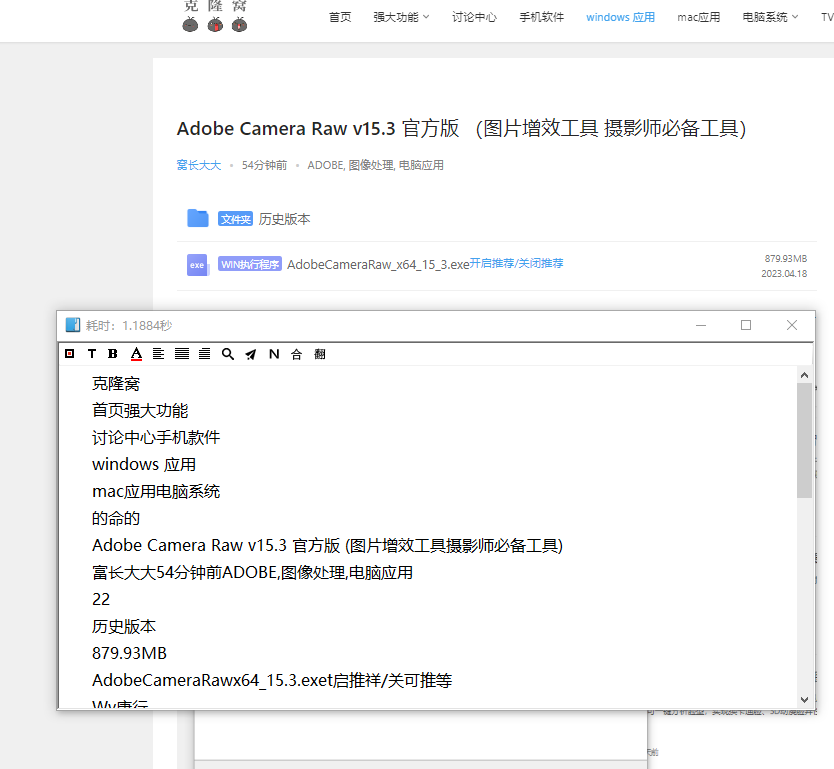834x769 pixels.
Task: Click the N toolbar icon
Action: pos(274,354)
